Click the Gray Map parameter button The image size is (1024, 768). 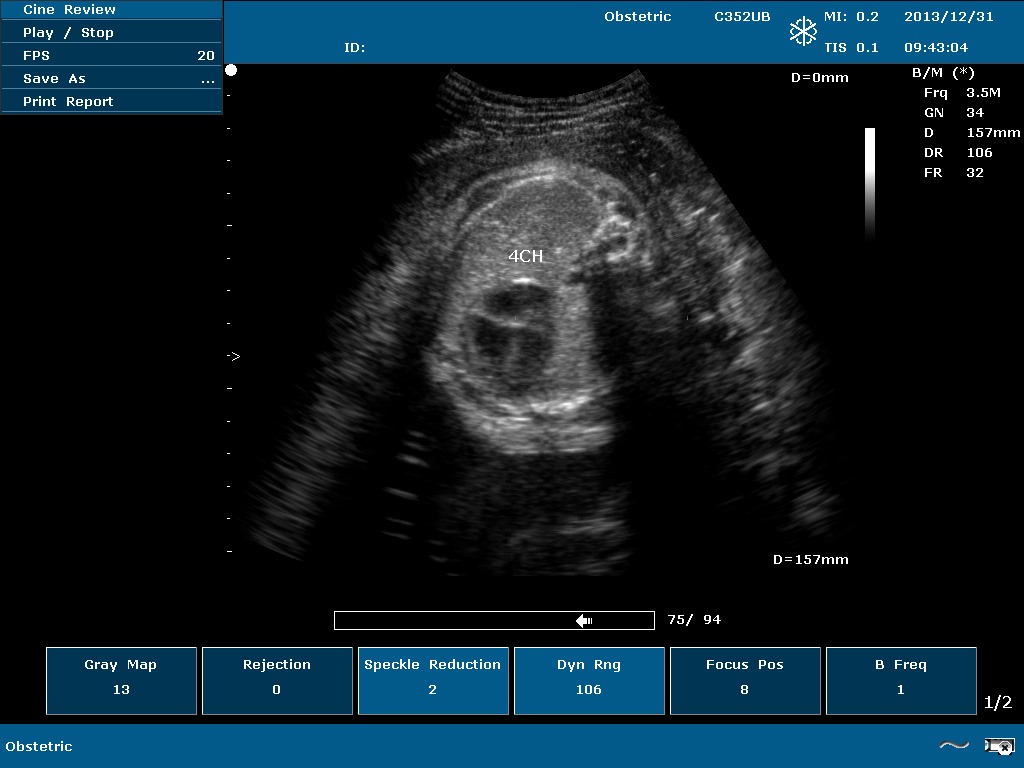coord(121,681)
